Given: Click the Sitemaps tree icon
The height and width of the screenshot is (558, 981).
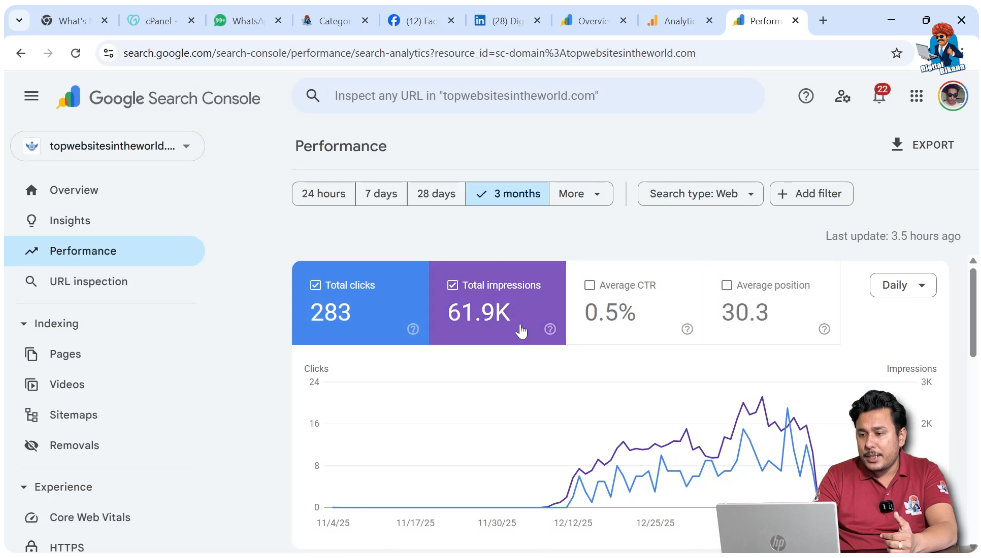Looking at the screenshot, I should click(x=31, y=415).
